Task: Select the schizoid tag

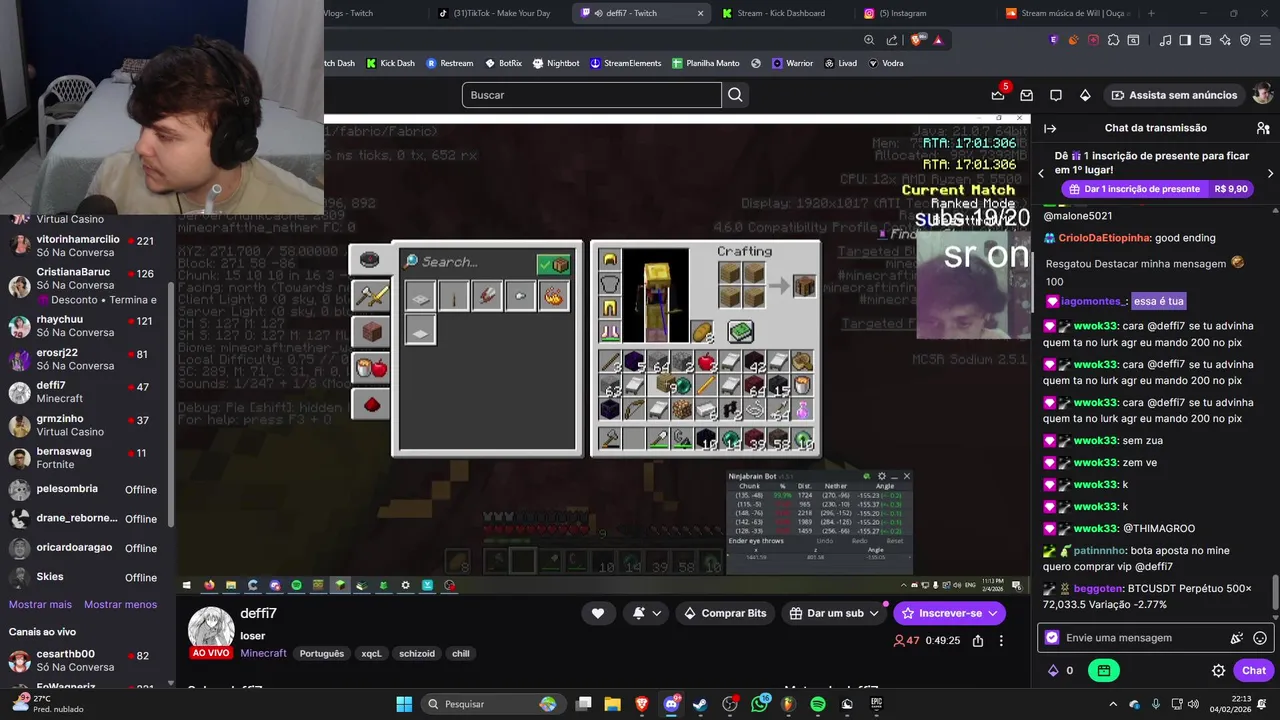Action: click(x=417, y=654)
